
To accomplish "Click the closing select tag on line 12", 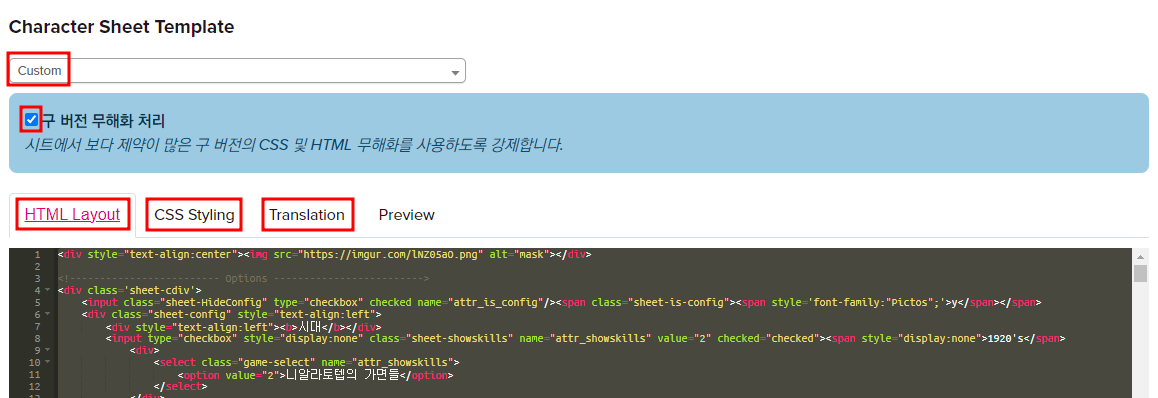I will click(x=180, y=386).
